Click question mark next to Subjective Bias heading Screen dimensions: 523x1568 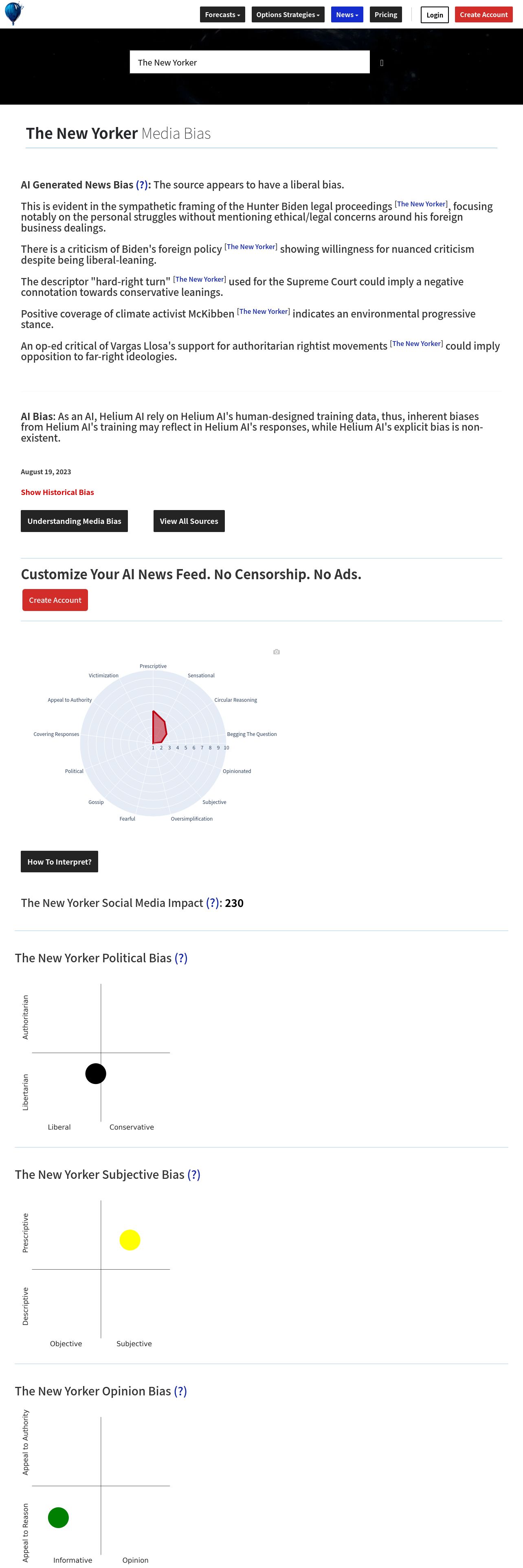pos(193,1175)
